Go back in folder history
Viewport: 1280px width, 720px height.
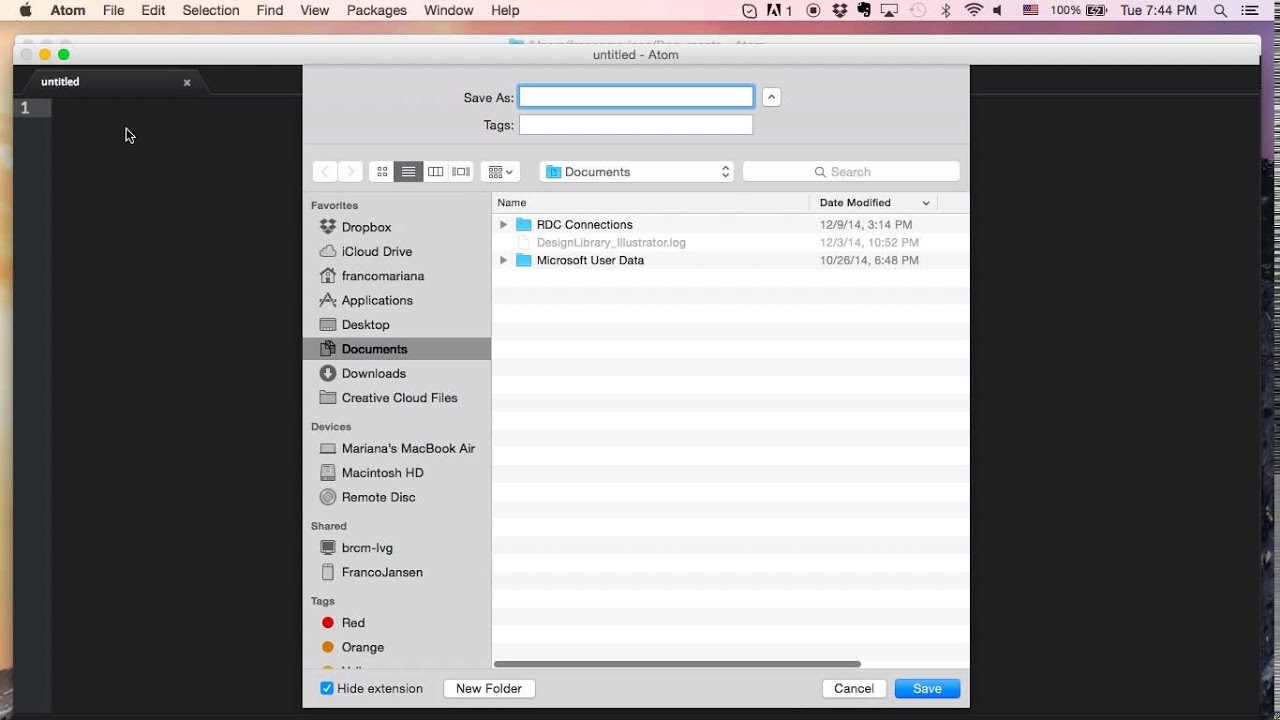pos(325,172)
